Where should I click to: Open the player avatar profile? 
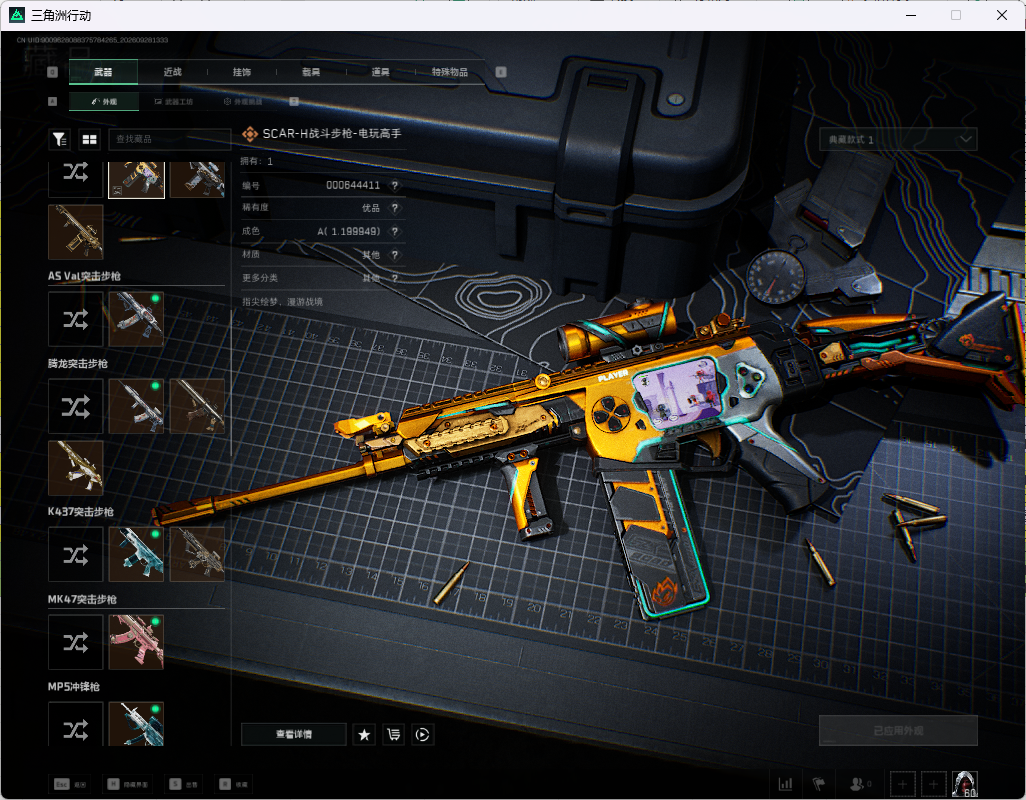click(964, 784)
